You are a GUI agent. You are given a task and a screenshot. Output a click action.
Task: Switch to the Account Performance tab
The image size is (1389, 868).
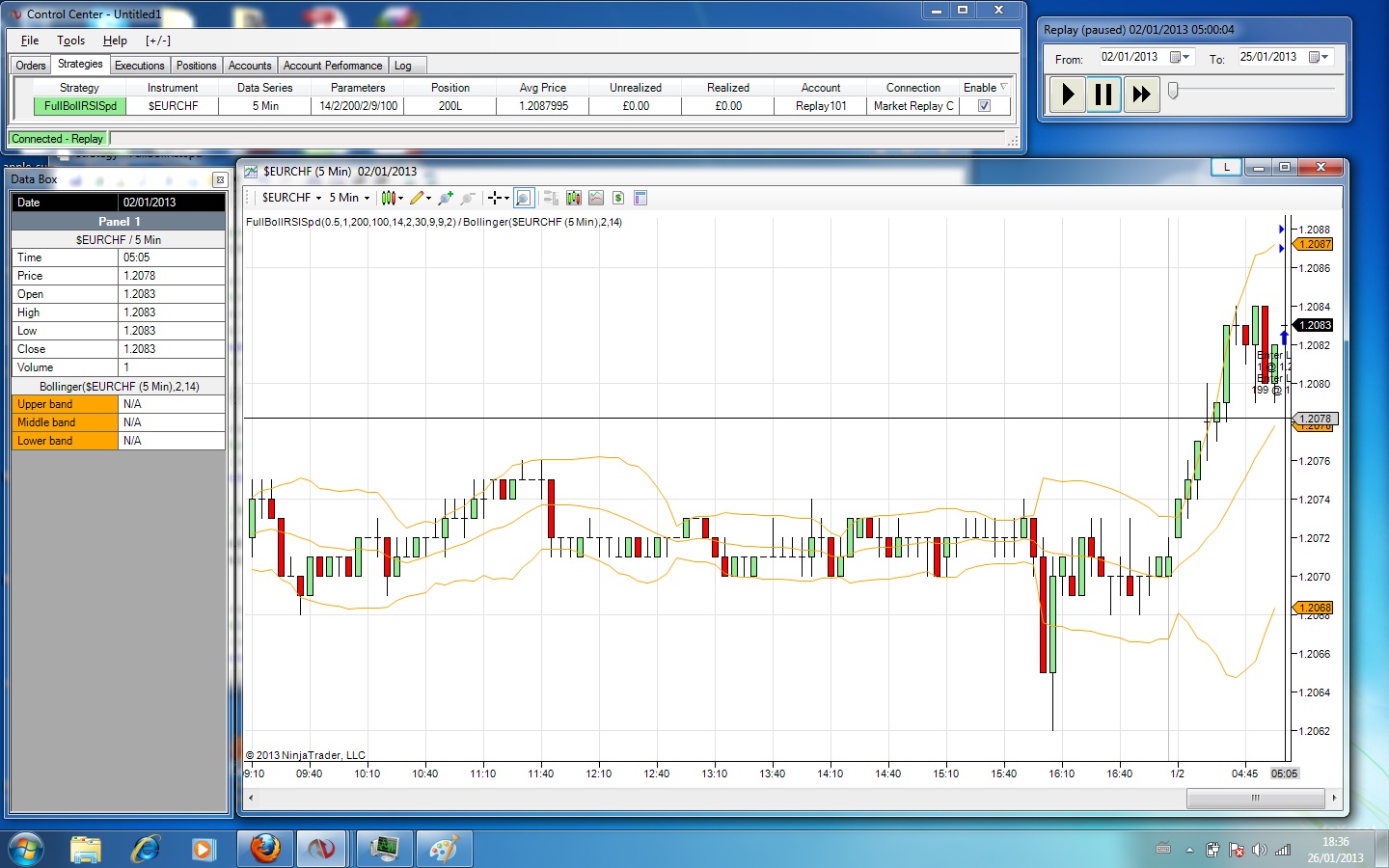(x=333, y=66)
